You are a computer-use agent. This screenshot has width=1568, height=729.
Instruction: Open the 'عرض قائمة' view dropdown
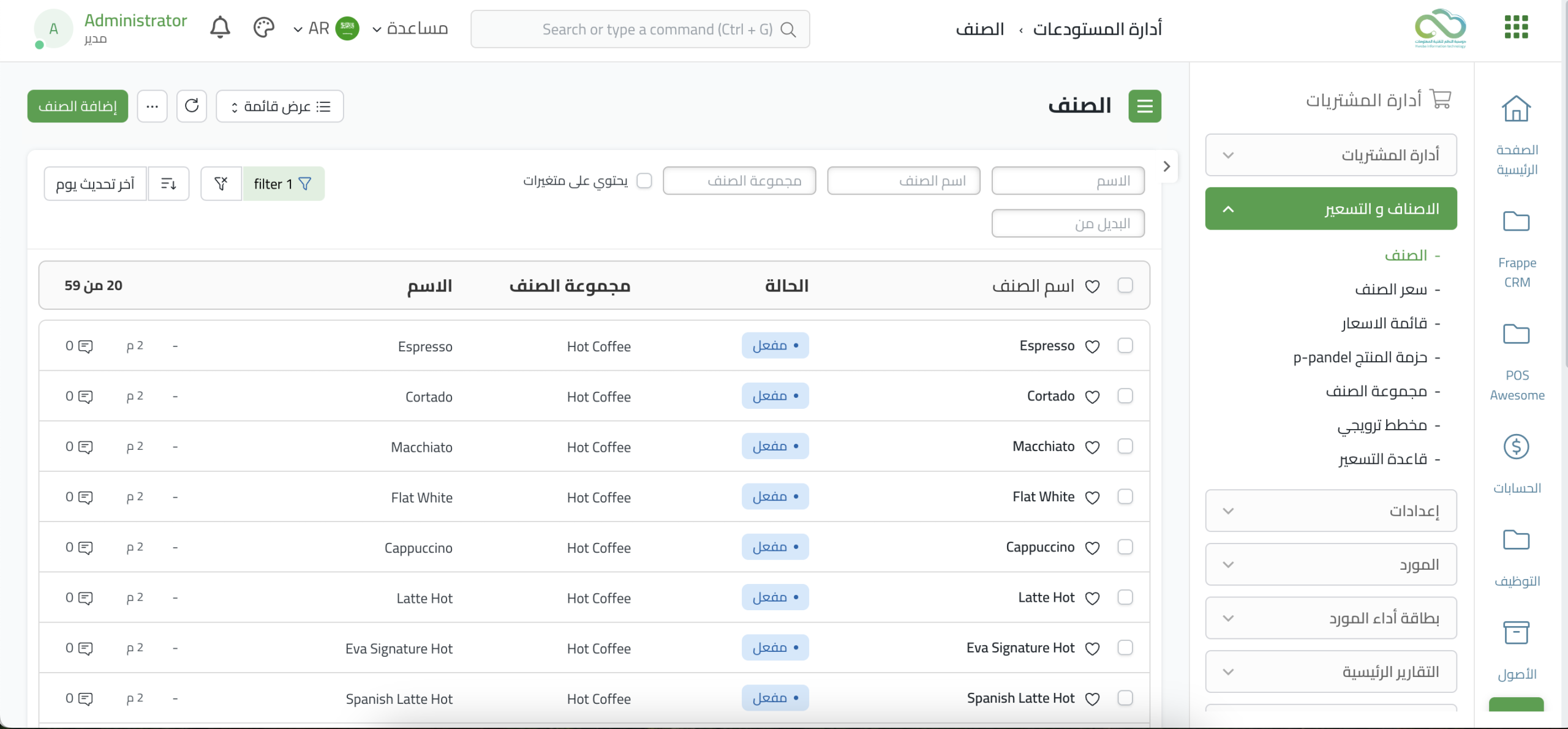click(280, 107)
